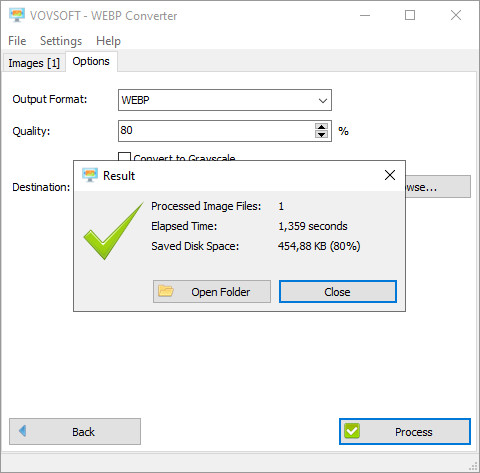Click the "1,359 seconds" elapsed time value
This screenshot has width=480, height=473.
(313, 226)
